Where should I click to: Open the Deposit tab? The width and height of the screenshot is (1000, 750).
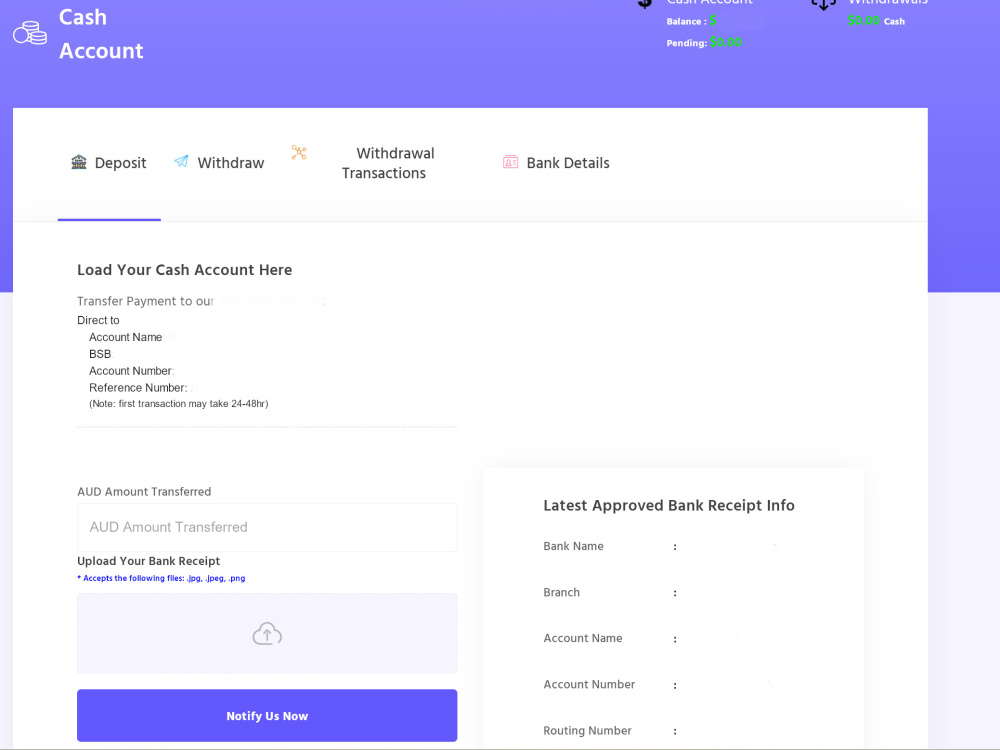109,163
